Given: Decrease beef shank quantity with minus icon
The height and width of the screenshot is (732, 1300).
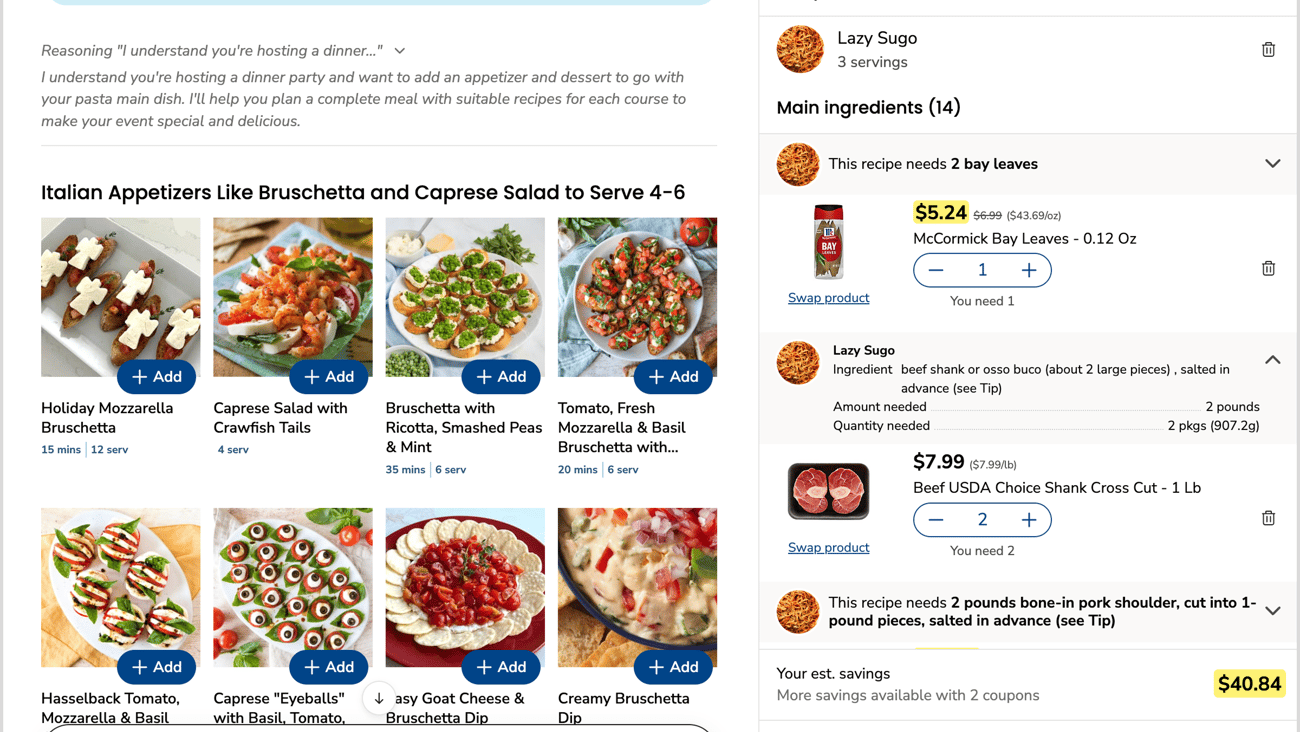Looking at the screenshot, I should point(936,519).
